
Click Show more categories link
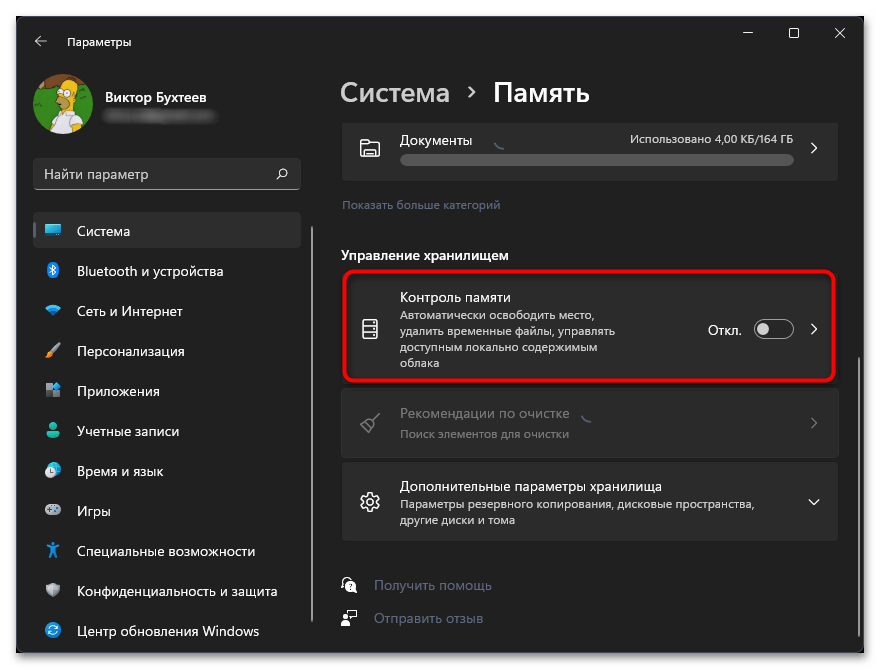[421, 205]
